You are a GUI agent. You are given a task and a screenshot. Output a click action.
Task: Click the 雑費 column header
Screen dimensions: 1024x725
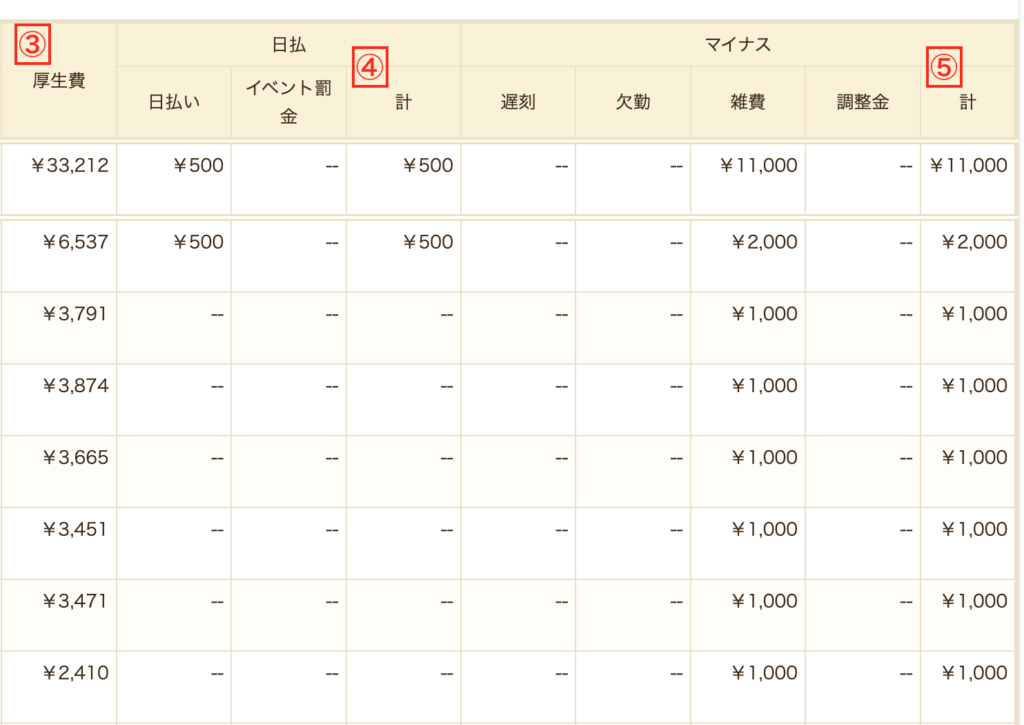(748, 102)
